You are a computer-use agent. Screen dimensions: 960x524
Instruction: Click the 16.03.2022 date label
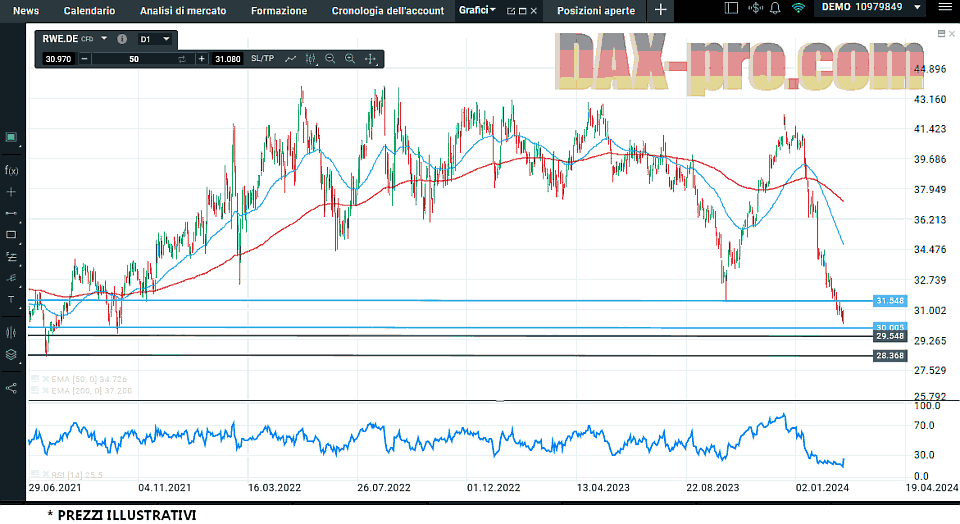[274, 488]
